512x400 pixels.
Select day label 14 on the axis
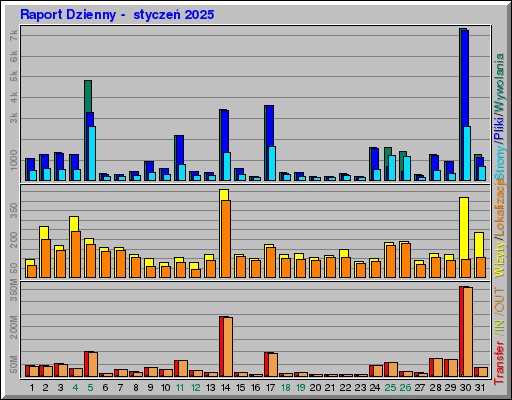[225, 388]
